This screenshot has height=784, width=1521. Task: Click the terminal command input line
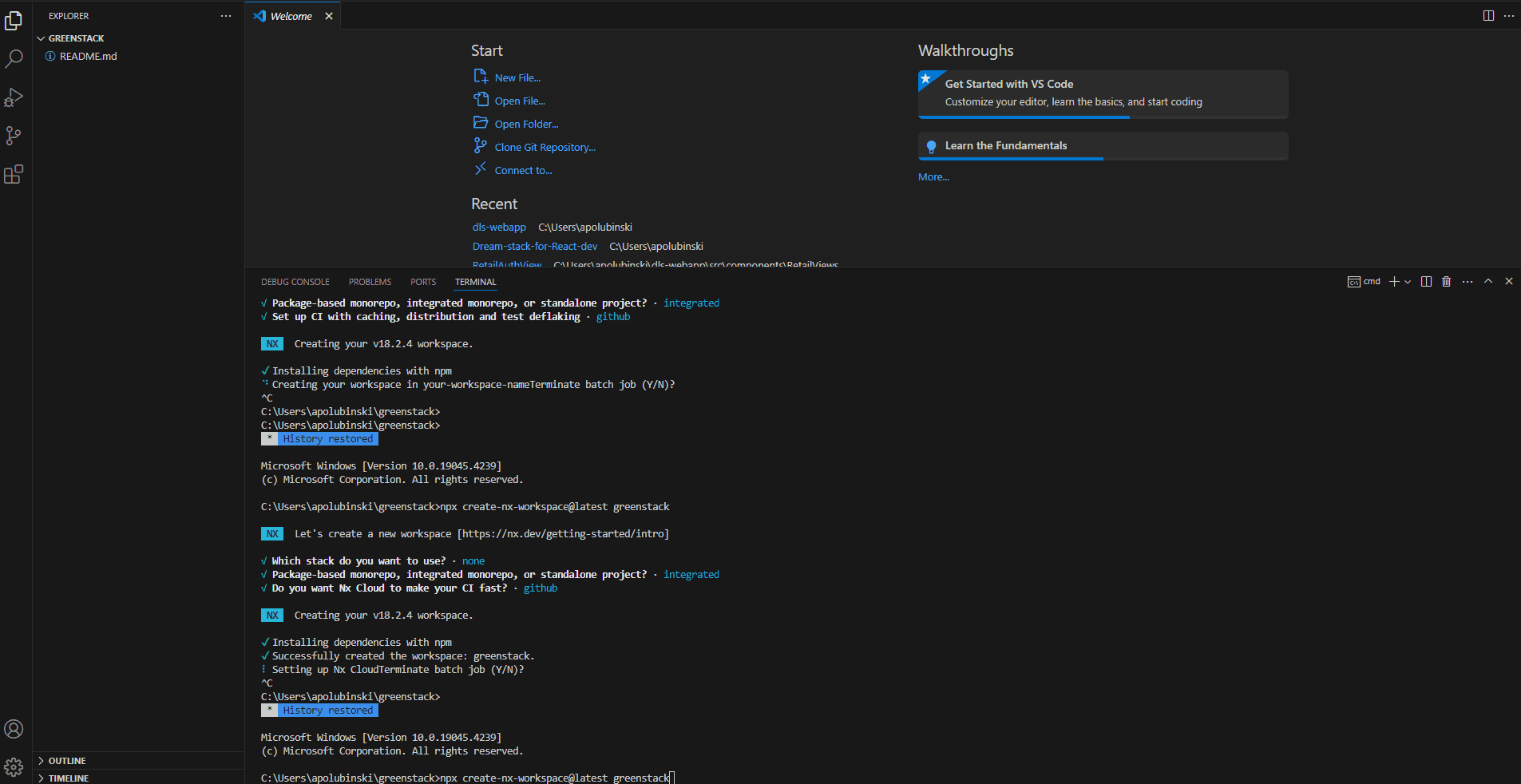click(468, 778)
